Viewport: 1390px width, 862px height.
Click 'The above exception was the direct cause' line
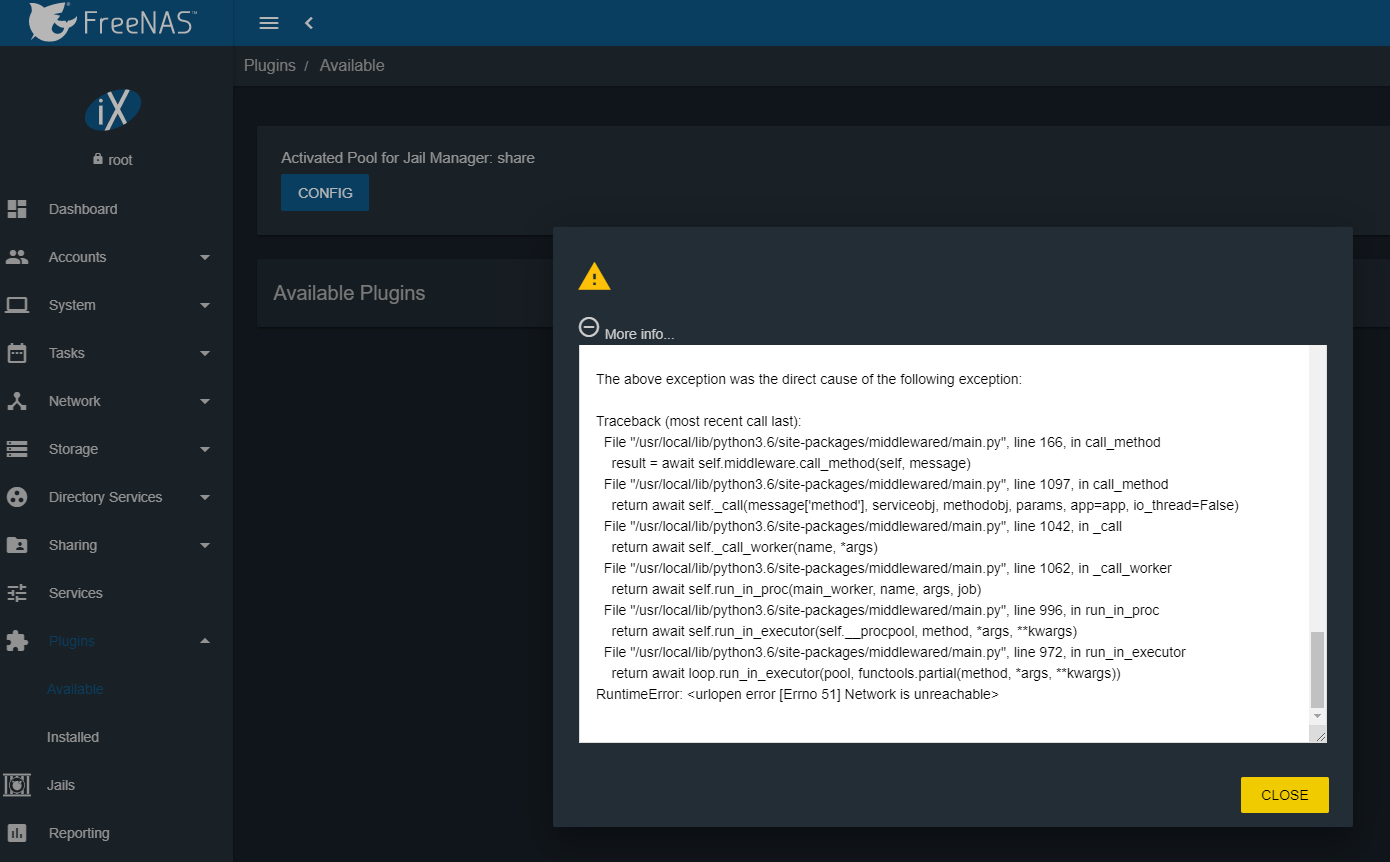tap(809, 379)
